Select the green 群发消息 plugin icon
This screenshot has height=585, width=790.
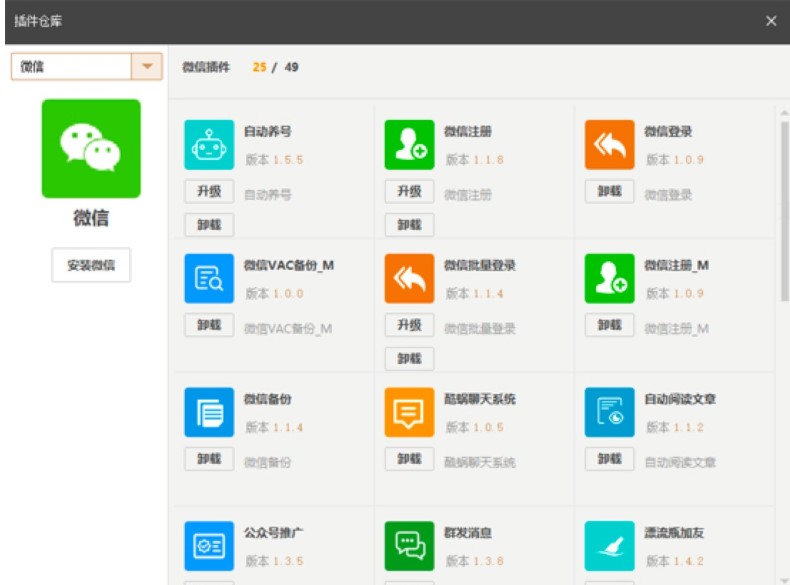tap(409, 546)
